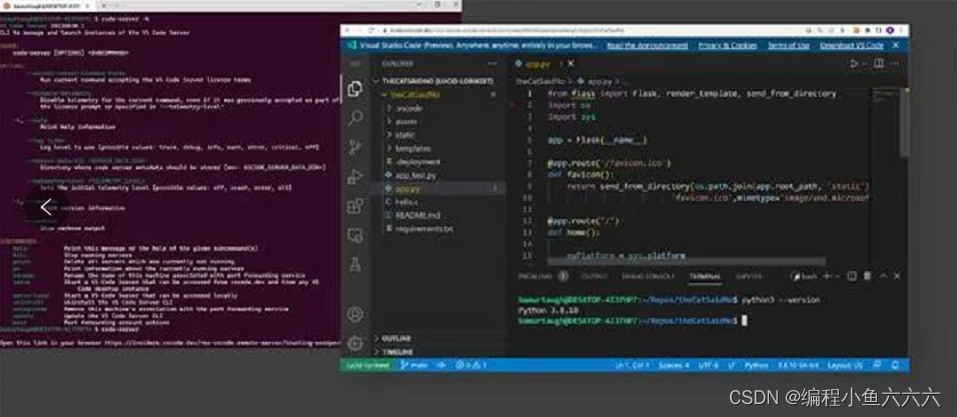The height and width of the screenshot is (417, 957).
Task: Click the Download VS Code link
Action: click(851, 46)
